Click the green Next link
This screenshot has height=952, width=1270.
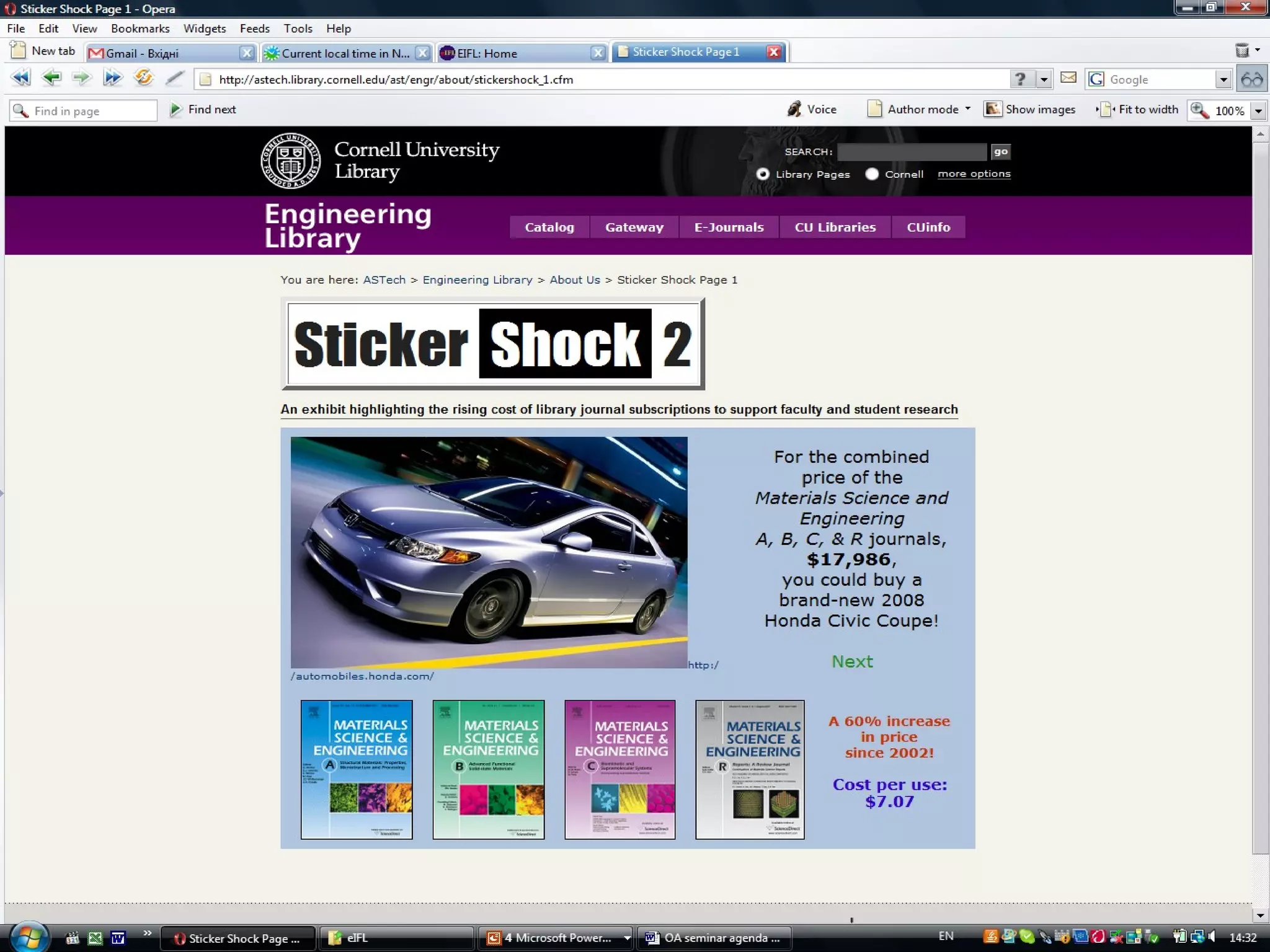point(851,661)
